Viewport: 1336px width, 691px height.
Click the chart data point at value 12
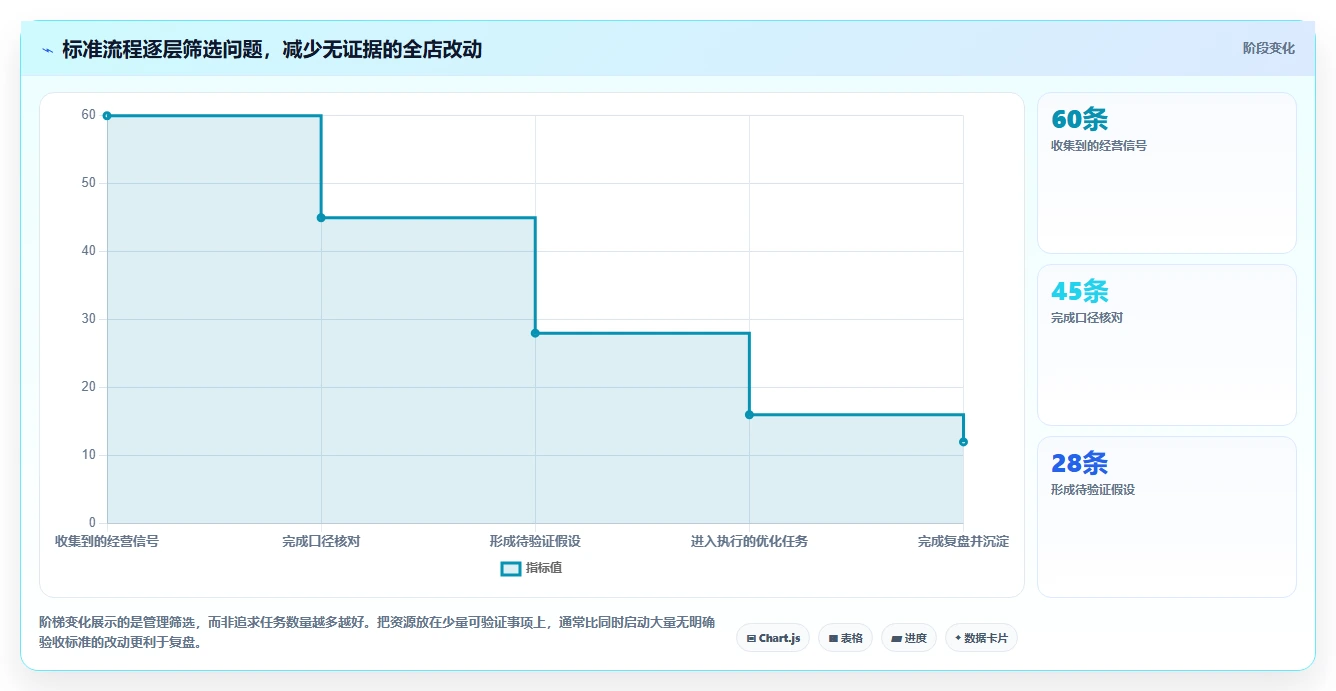pyautogui.click(x=963, y=442)
